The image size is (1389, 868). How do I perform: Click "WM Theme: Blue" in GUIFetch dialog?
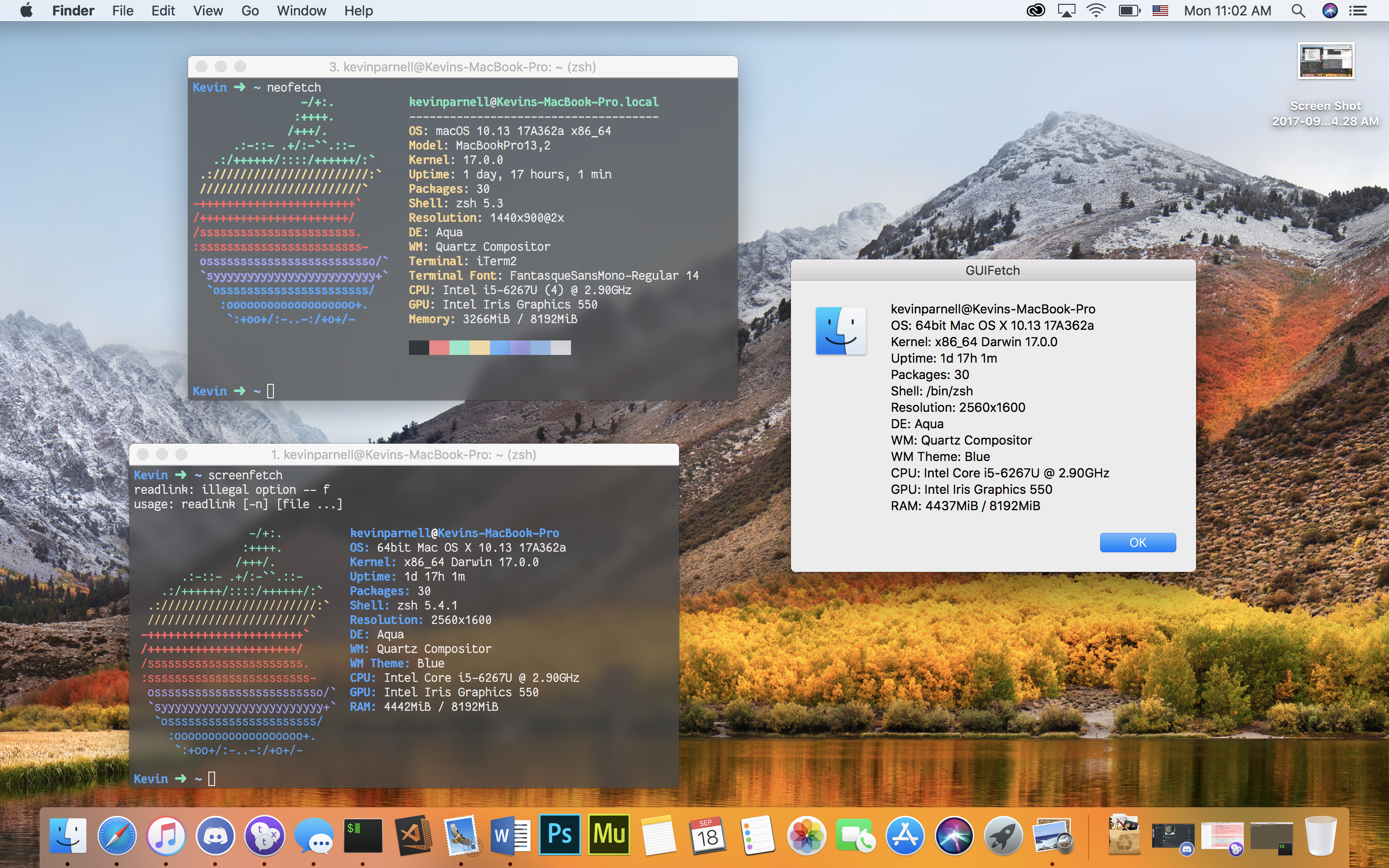point(940,456)
